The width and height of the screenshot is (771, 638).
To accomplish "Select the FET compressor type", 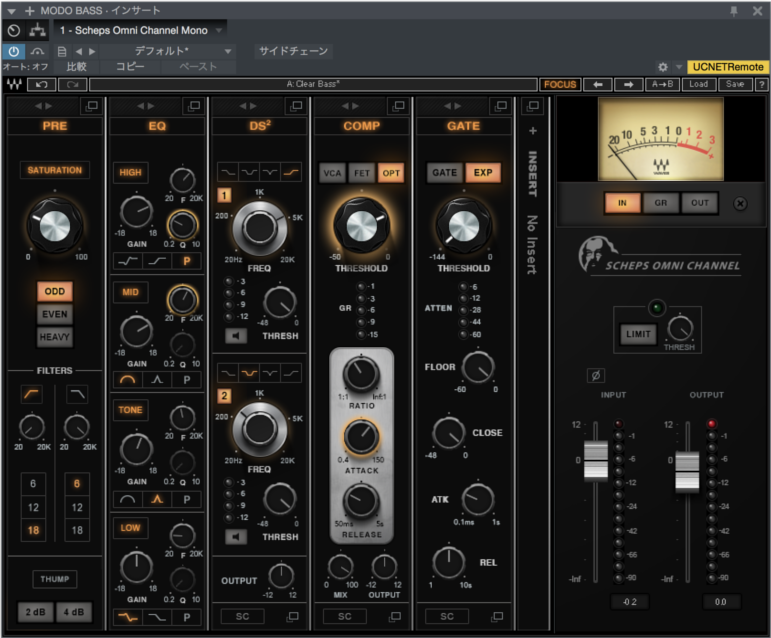I will tap(362, 173).
